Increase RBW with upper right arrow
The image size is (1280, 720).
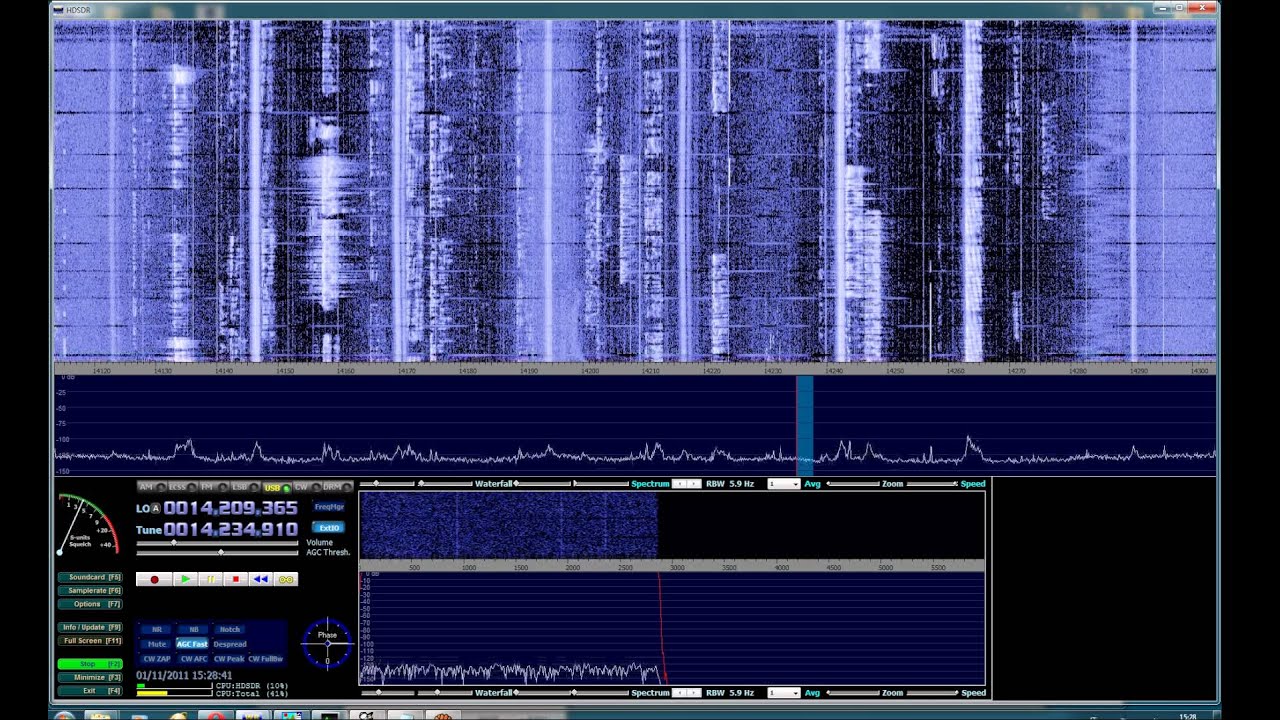693,484
